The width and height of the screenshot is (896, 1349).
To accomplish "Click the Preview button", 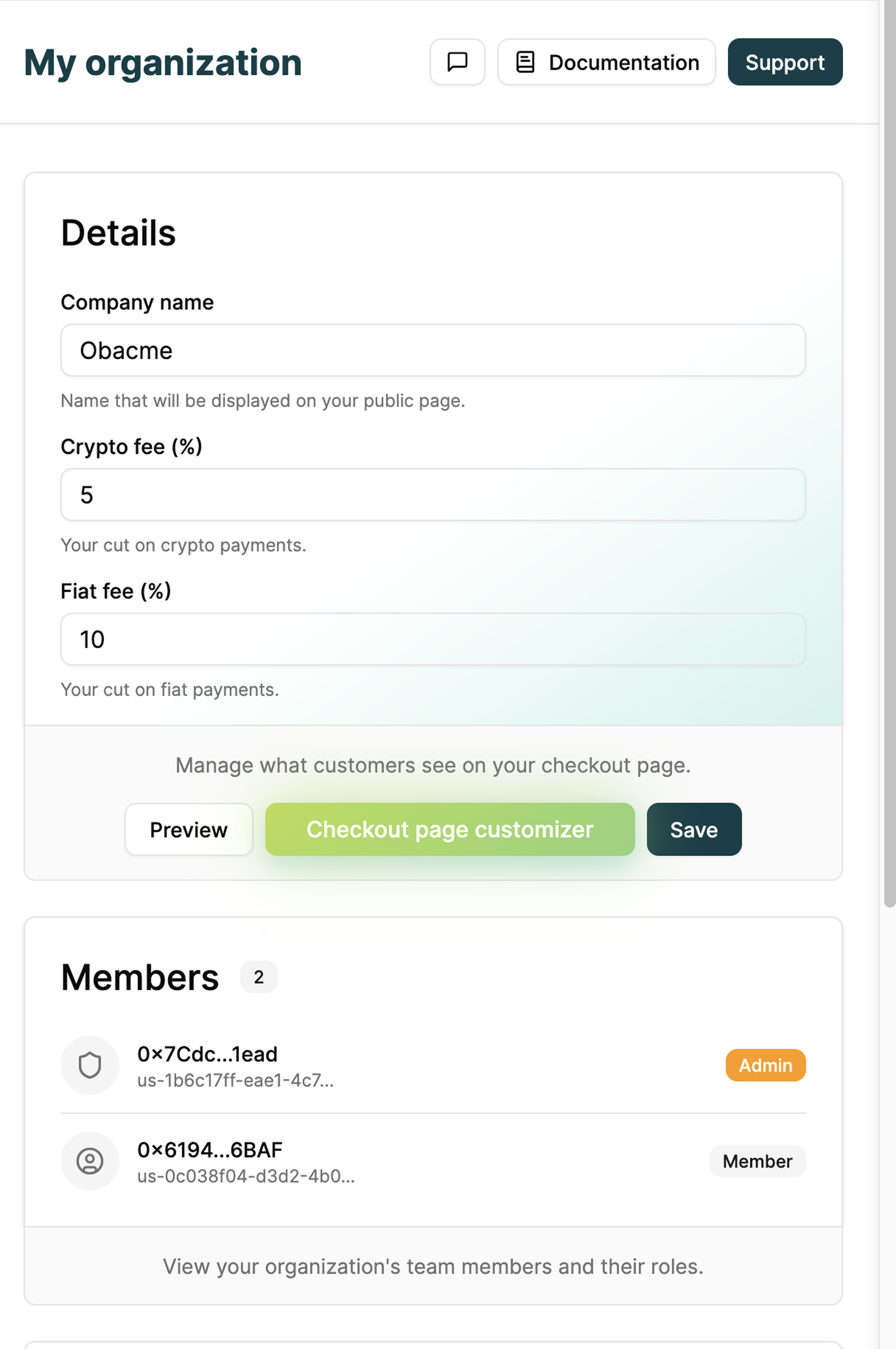I will pos(189,829).
